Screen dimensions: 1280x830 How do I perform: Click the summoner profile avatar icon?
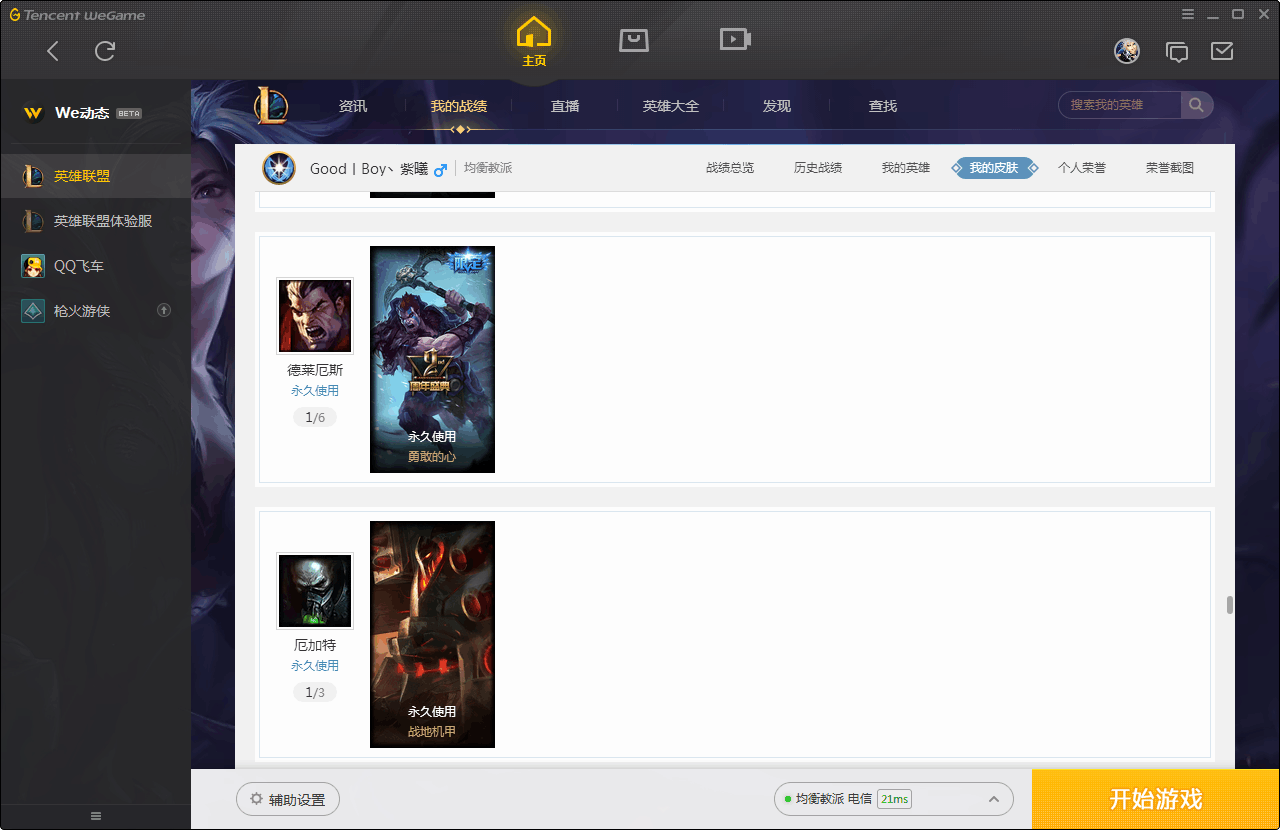point(279,168)
